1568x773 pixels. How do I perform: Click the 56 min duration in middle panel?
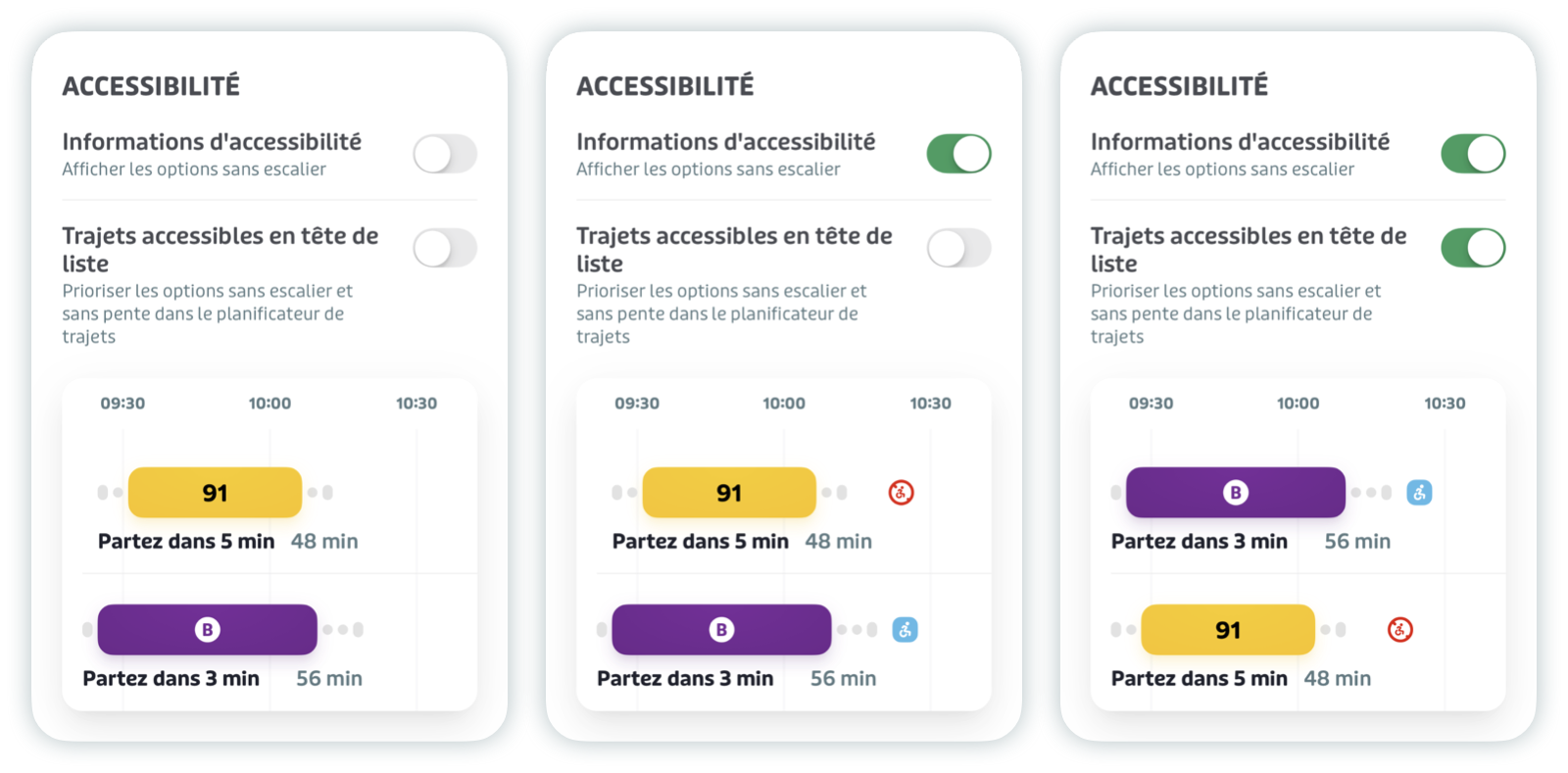tap(843, 678)
